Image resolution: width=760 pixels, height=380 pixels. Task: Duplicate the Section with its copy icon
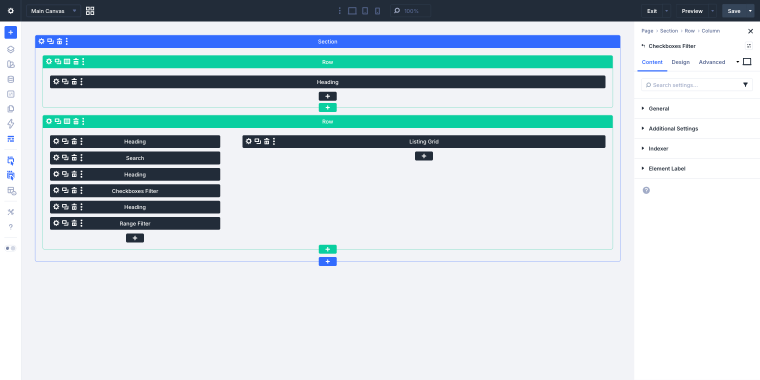[x=50, y=41]
